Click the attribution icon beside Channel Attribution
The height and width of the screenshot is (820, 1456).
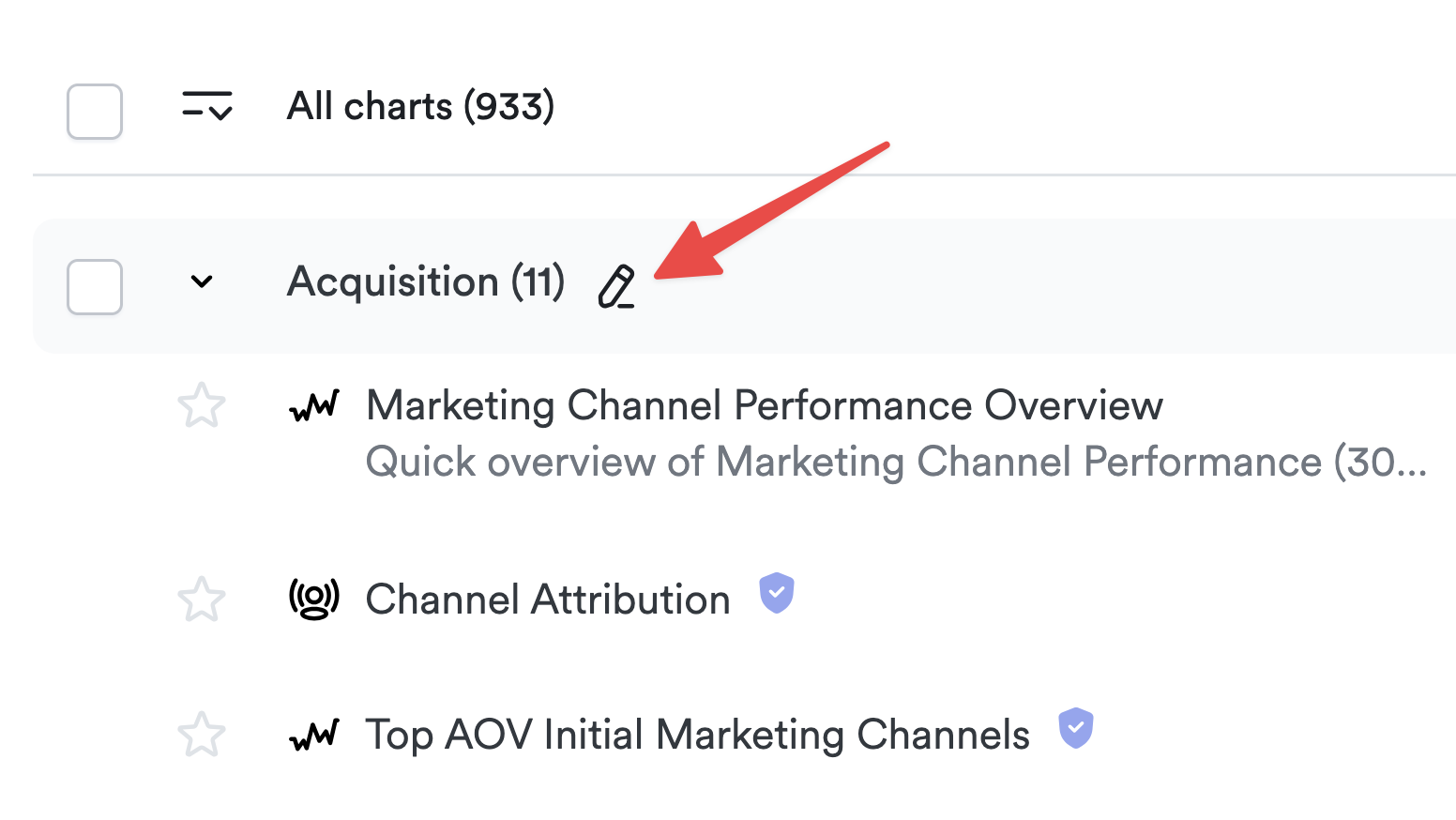314,600
